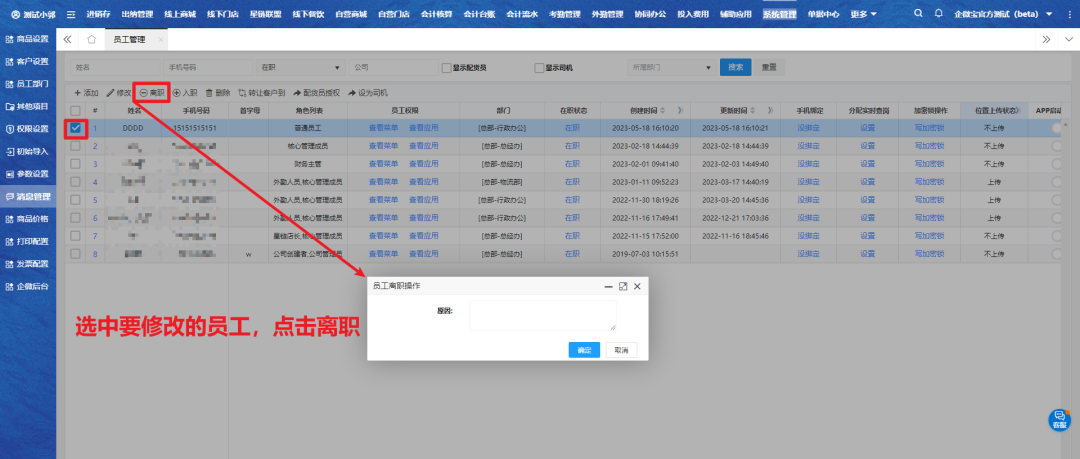Image resolution: width=1080 pixels, height=459 pixels.
Task: Expand the 所属部门 department dropdown
Action: [x=669, y=67]
